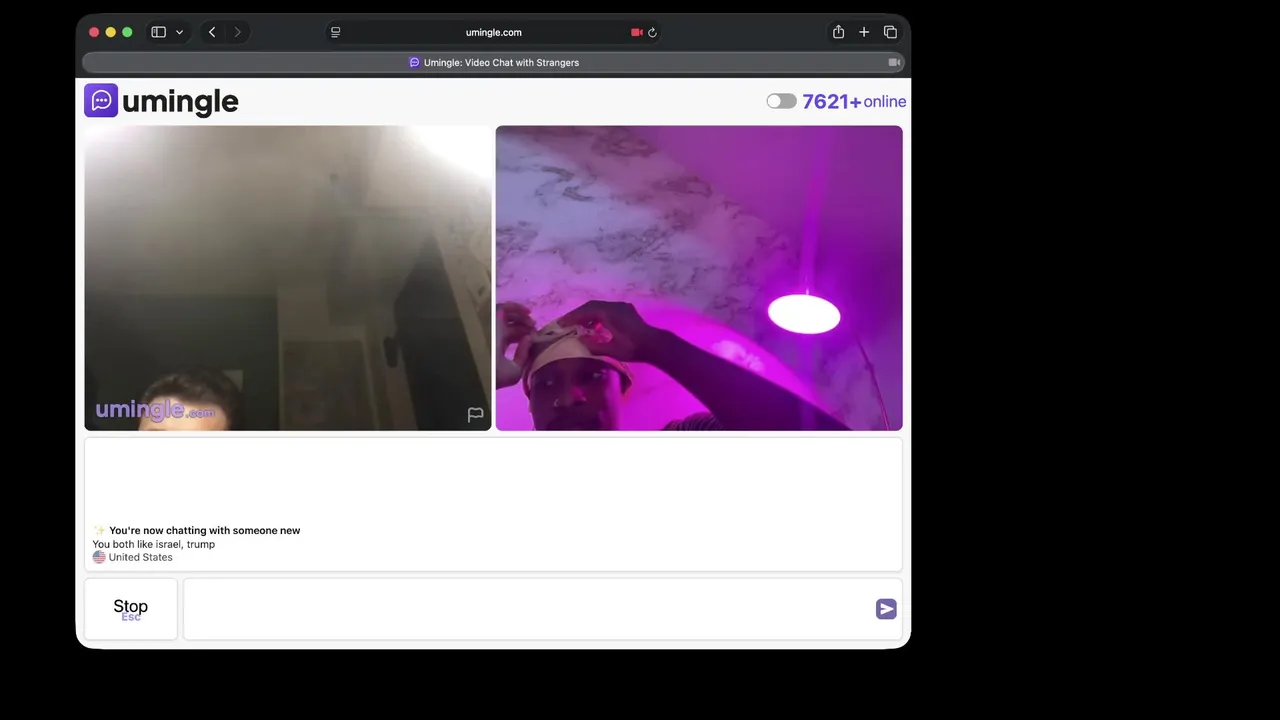
Task: Click the Umingle chat bubble logo icon
Action: (x=101, y=101)
